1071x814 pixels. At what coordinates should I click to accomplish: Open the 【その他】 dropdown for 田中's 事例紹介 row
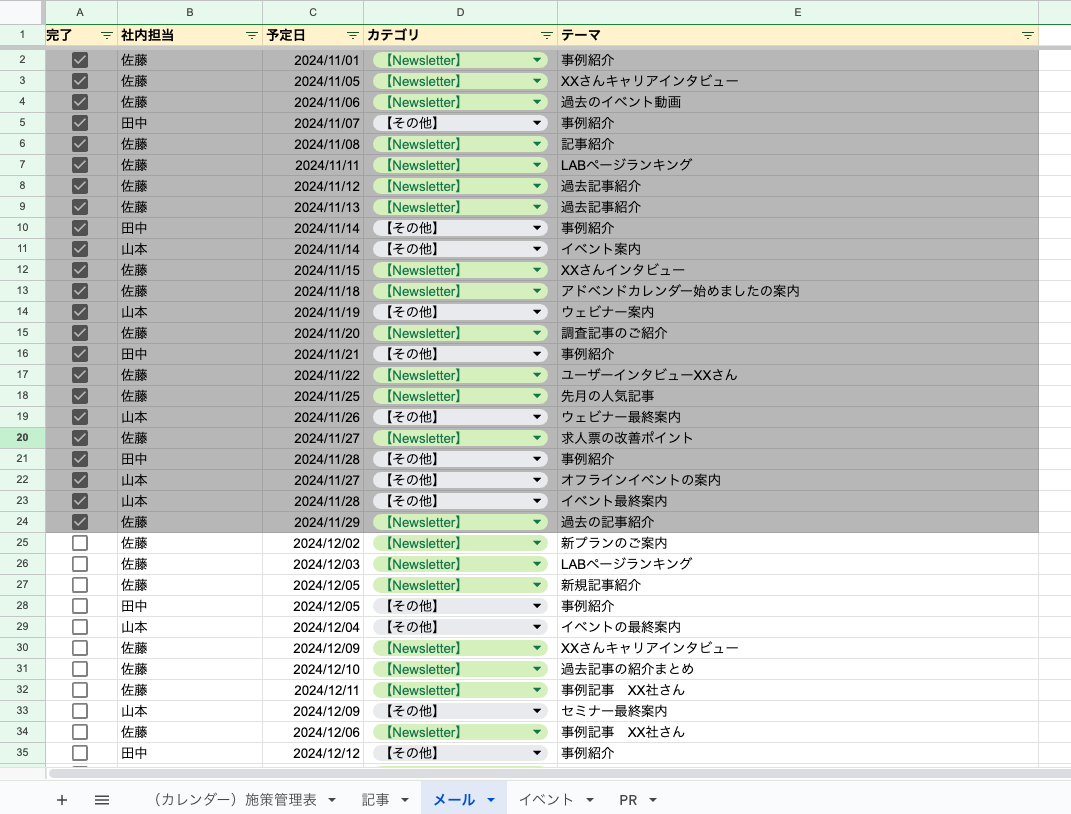coord(536,123)
